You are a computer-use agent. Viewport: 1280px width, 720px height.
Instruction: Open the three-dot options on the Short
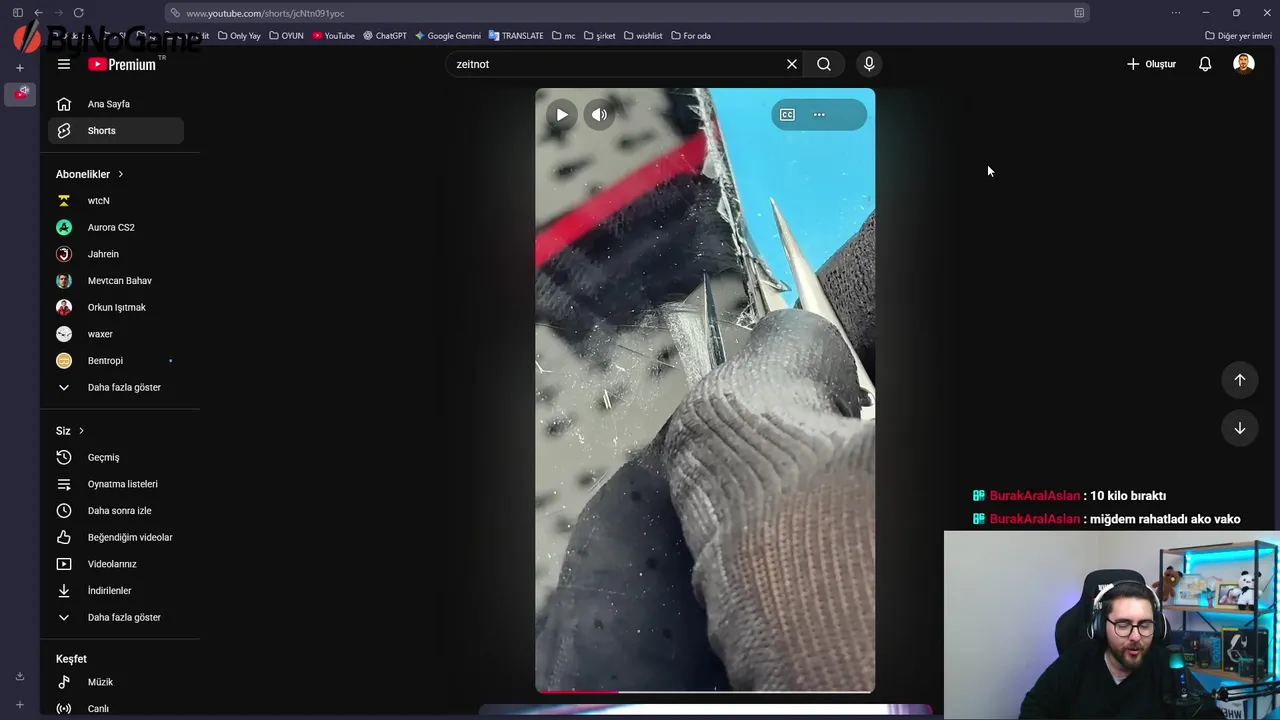point(819,115)
